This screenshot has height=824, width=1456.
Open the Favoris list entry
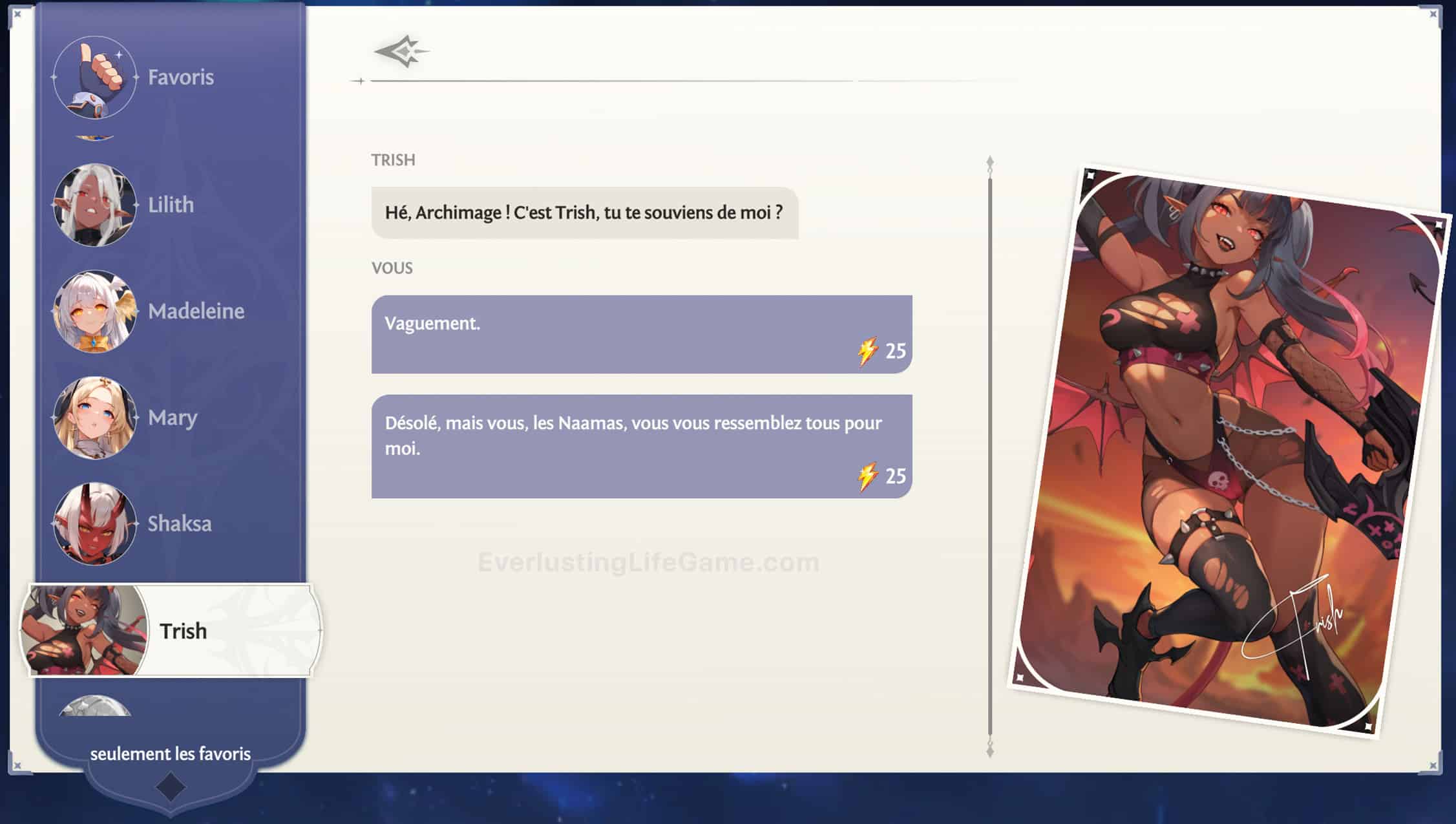pos(181,78)
